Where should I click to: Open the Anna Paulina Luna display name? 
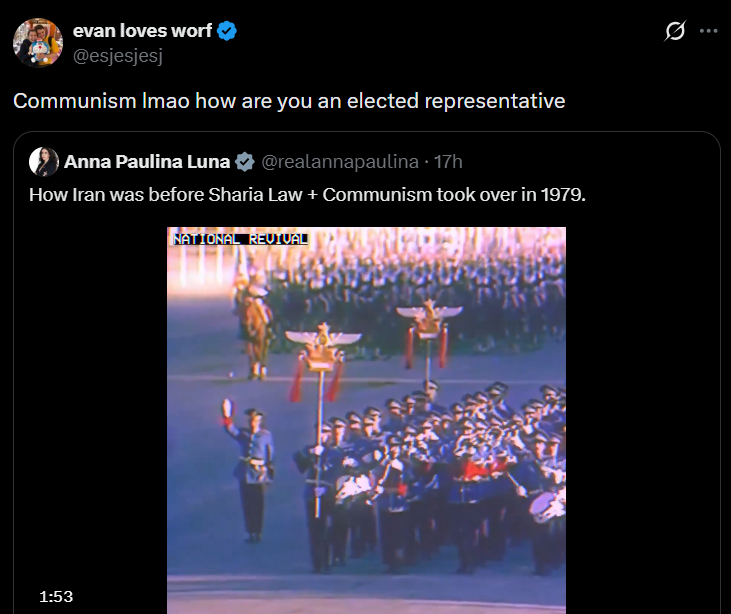(147, 162)
